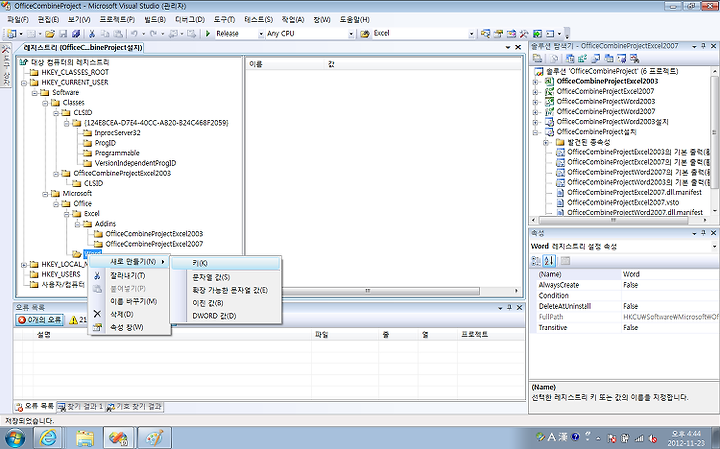Open the Release configuration dropdown
The height and width of the screenshot is (449, 720).
pos(261,34)
